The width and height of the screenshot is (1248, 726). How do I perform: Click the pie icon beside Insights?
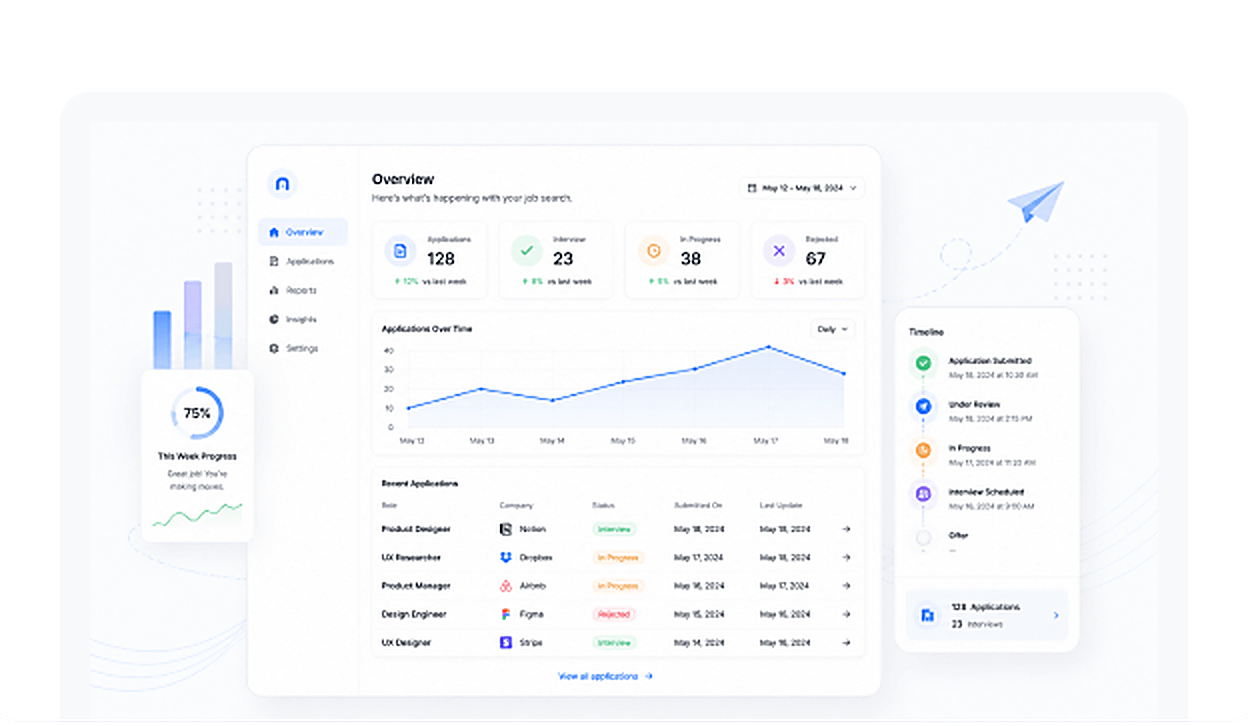[274, 319]
